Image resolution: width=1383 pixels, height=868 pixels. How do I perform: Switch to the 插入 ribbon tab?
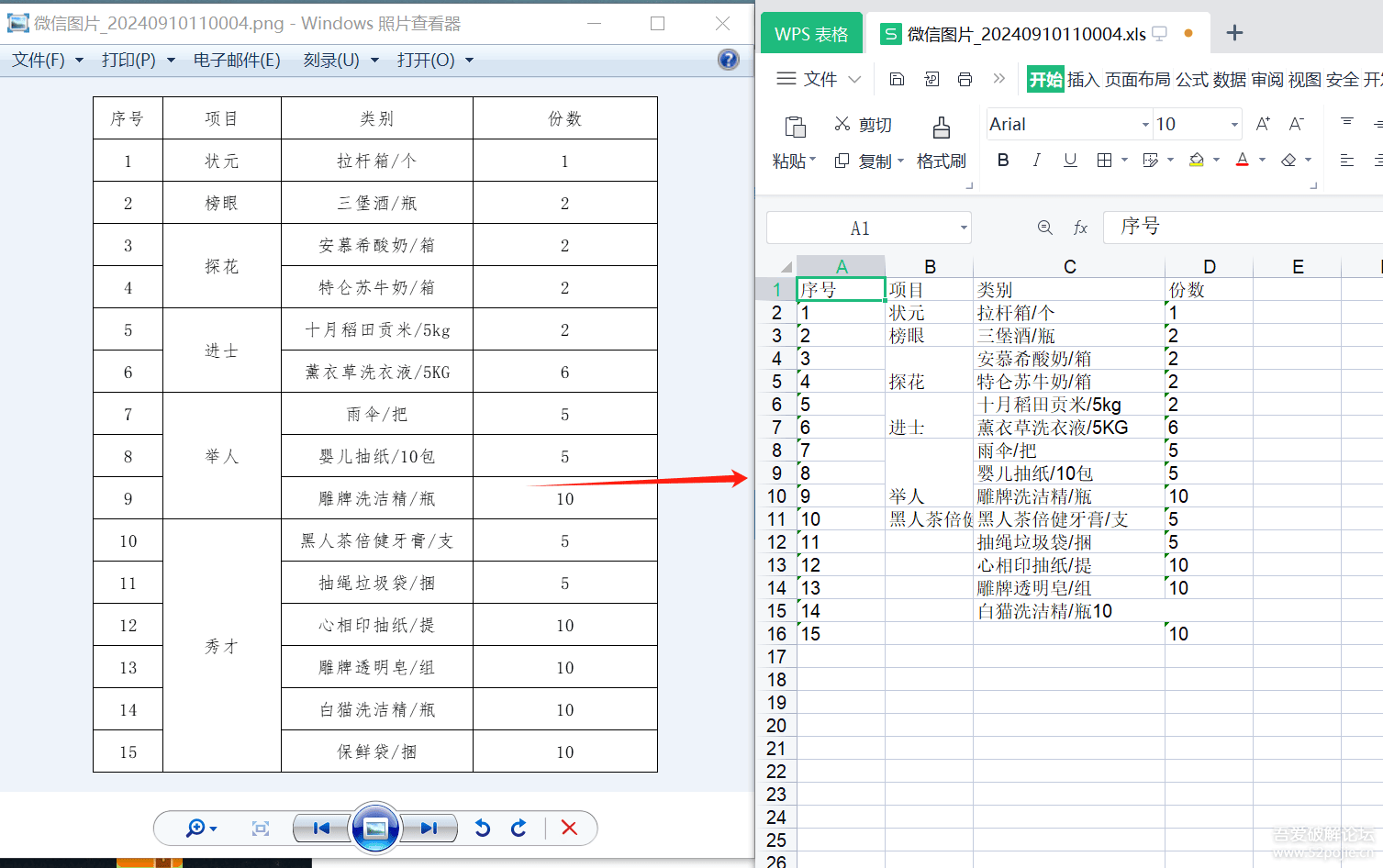[1082, 79]
